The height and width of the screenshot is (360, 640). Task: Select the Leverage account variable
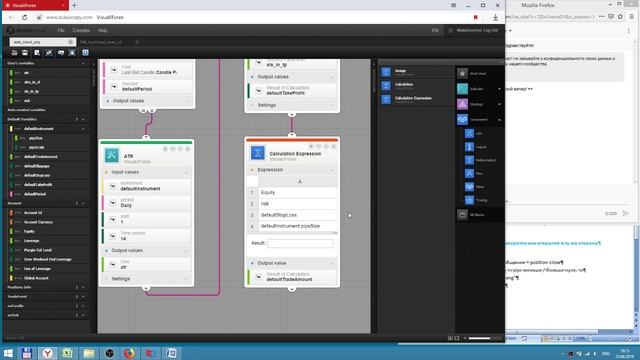pos(31,241)
